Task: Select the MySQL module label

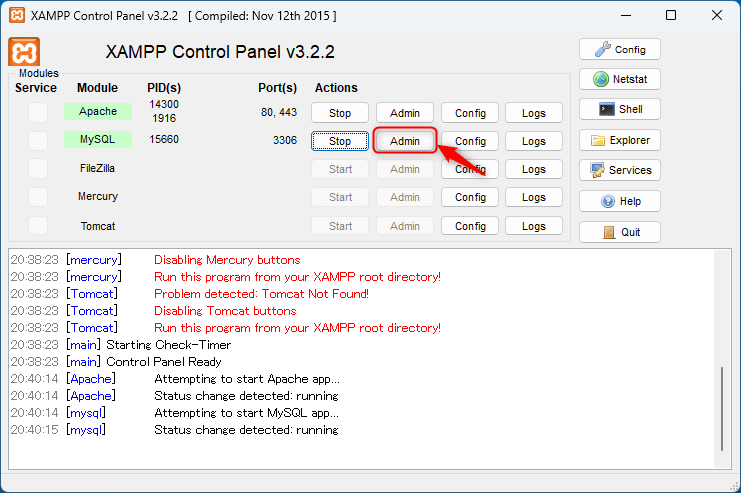Action: 98,139
